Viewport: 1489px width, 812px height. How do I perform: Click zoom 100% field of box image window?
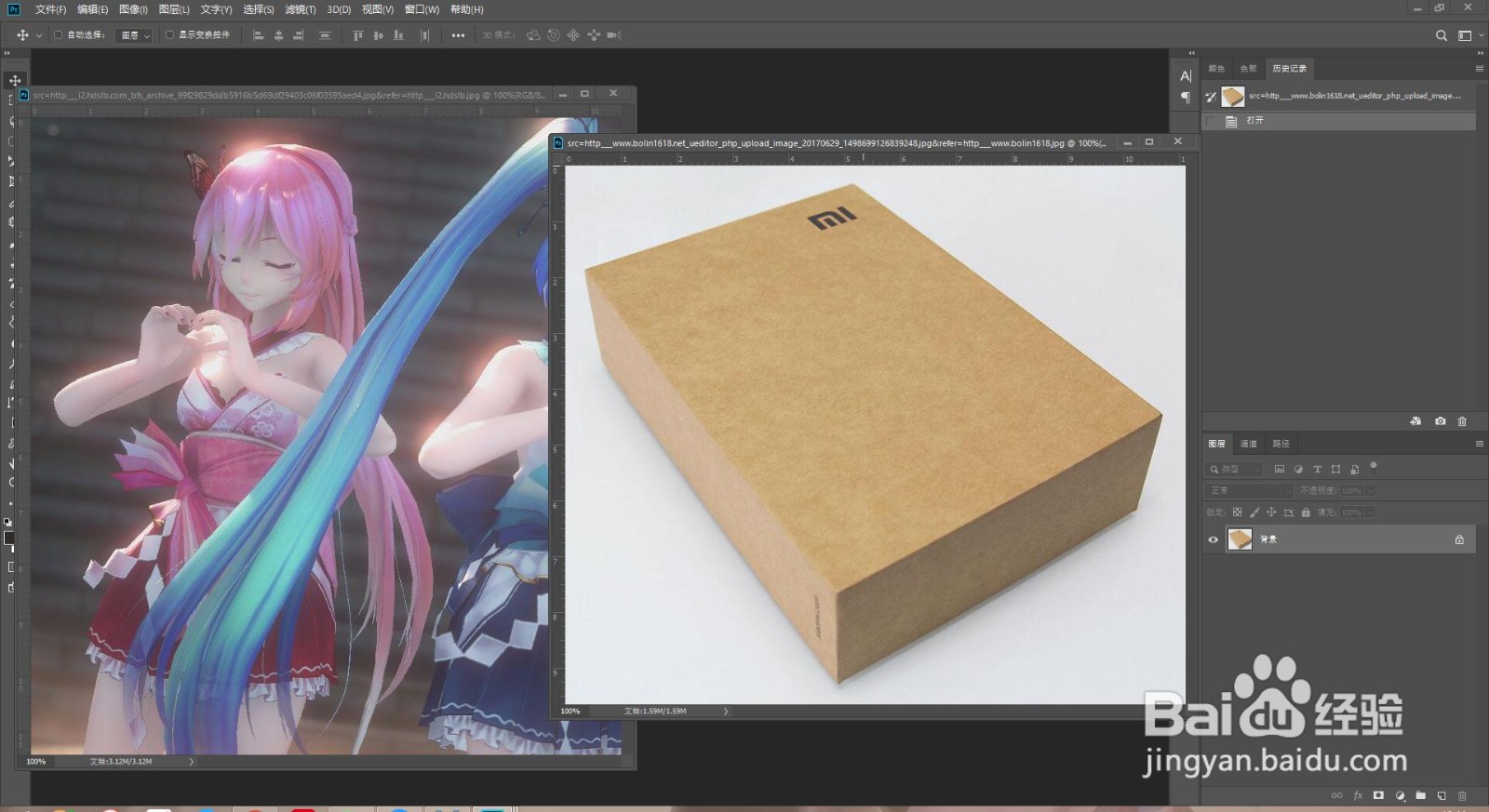tap(570, 712)
